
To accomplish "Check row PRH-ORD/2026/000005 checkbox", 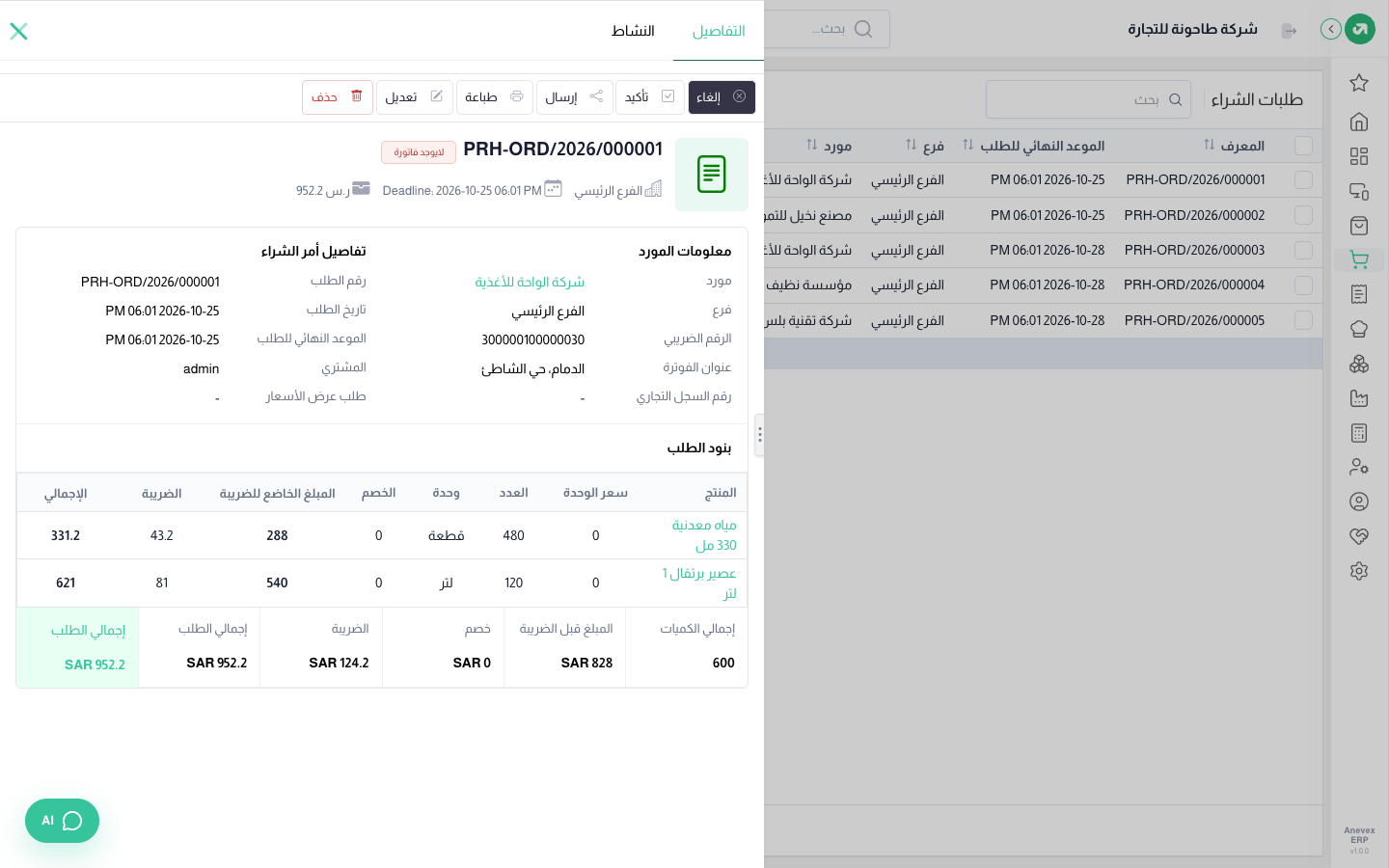I will (1303, 320).
